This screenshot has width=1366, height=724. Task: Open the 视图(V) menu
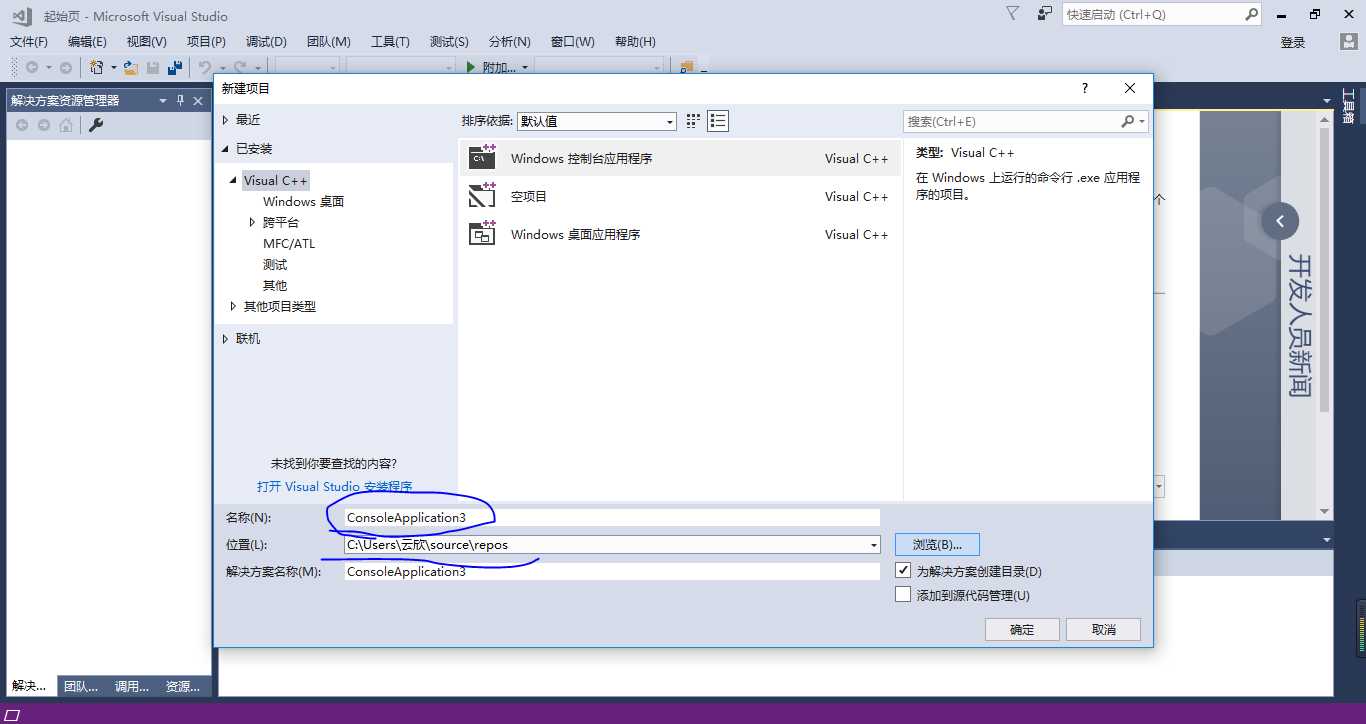pyautogui.click(x=147, y=41)
